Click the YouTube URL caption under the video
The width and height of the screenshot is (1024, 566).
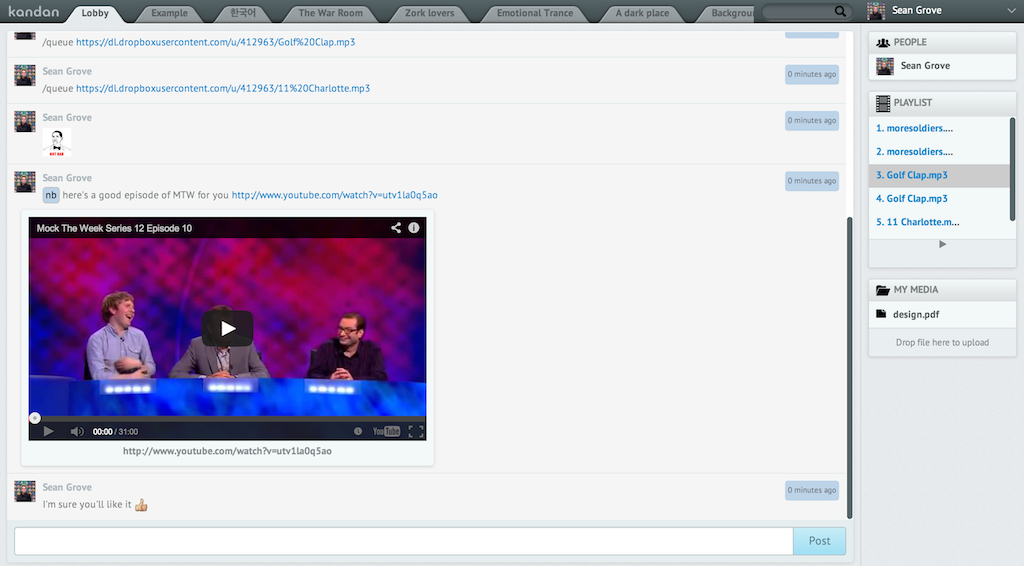coord(227,451)
